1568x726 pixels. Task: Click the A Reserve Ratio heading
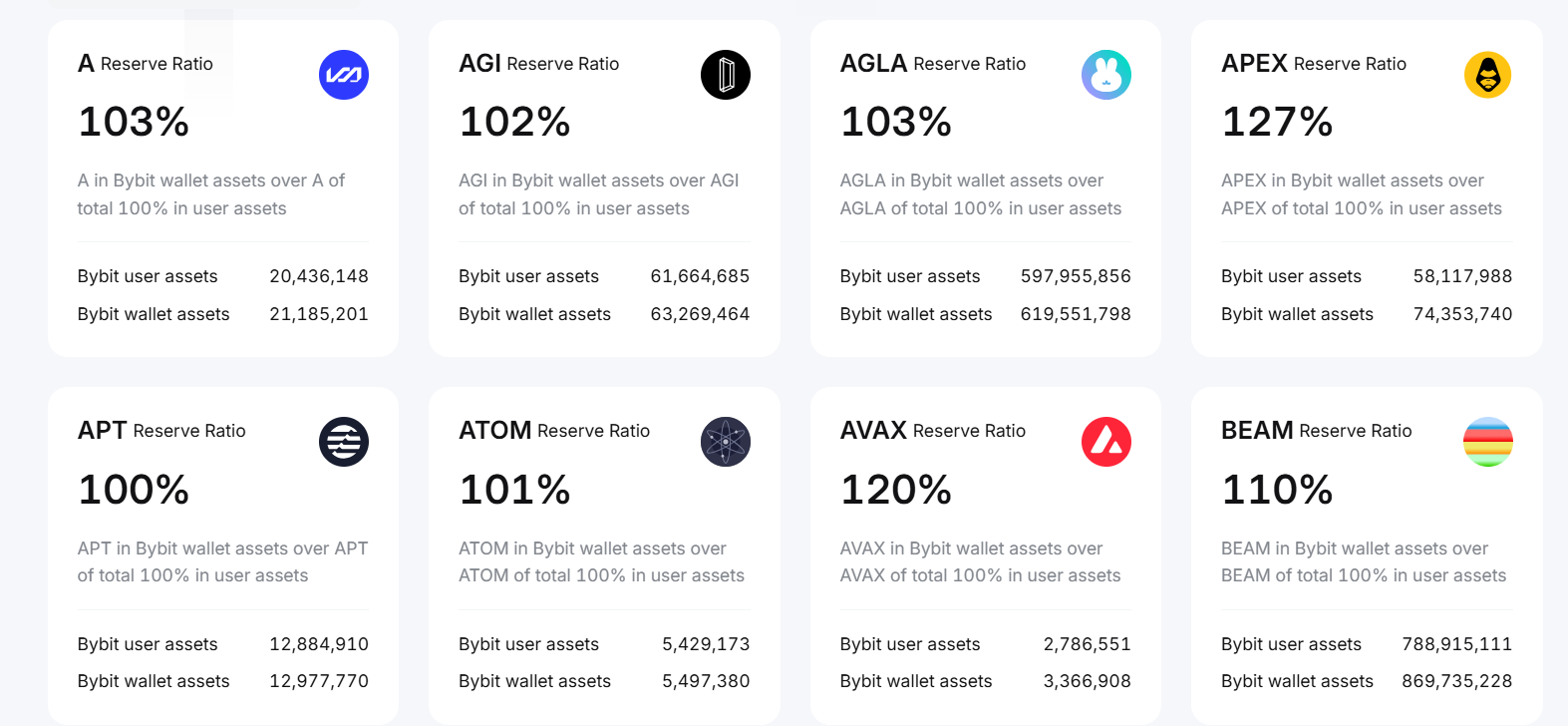tap(146, 64)
